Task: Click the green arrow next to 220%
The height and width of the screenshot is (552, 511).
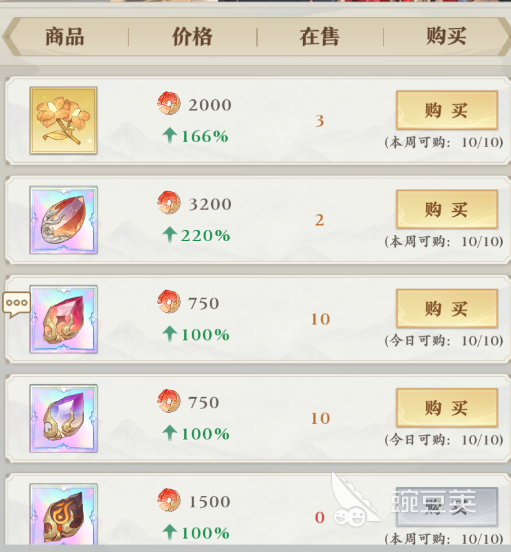Action: pyautogui.click(x=170, y=235)
